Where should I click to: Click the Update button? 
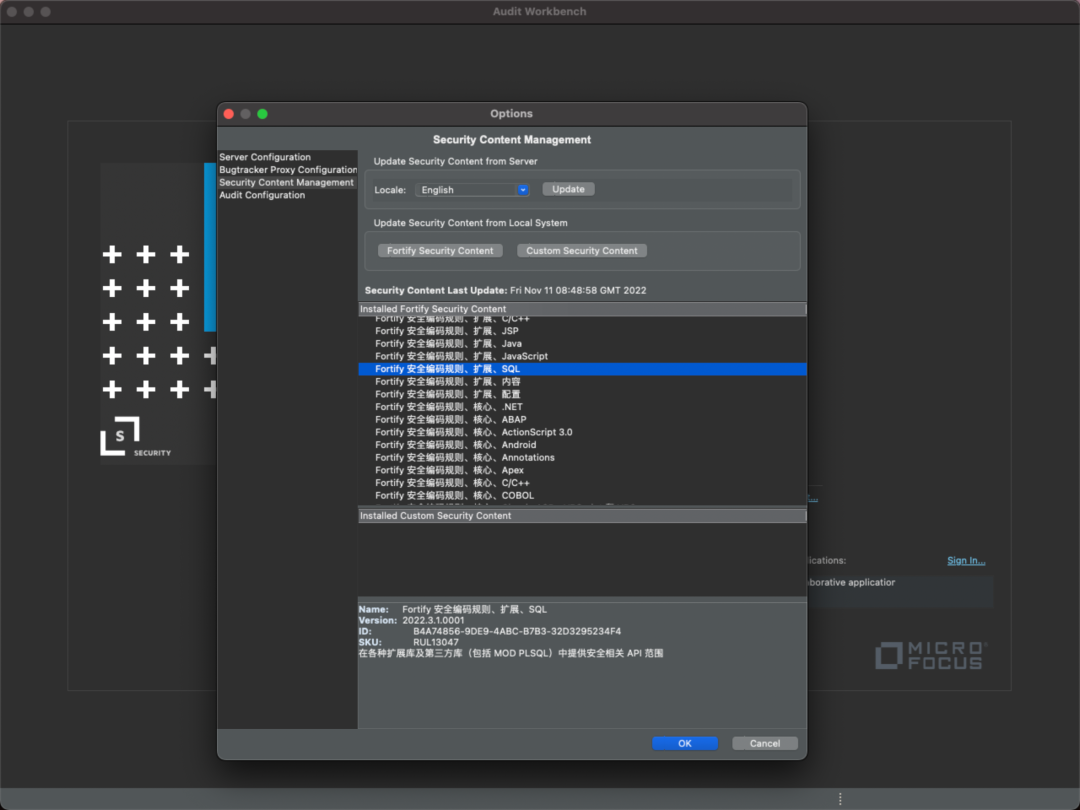pos(568,189)
